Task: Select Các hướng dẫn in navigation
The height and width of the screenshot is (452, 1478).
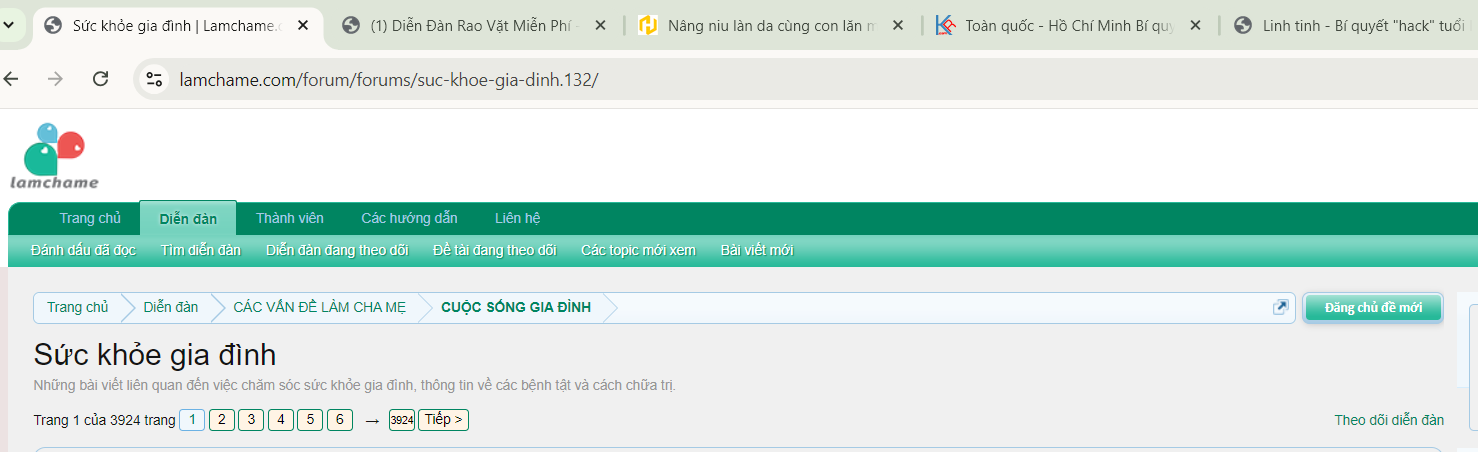Action: [409, 218]
